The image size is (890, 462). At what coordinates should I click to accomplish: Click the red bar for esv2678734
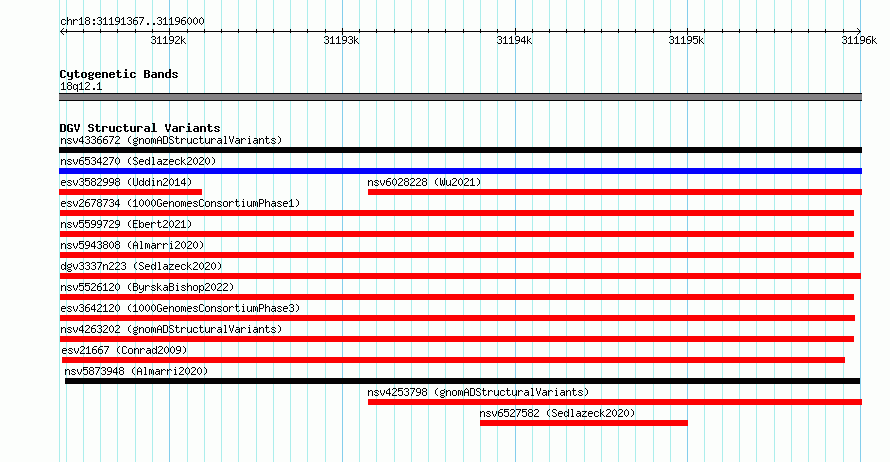point(456,213)
